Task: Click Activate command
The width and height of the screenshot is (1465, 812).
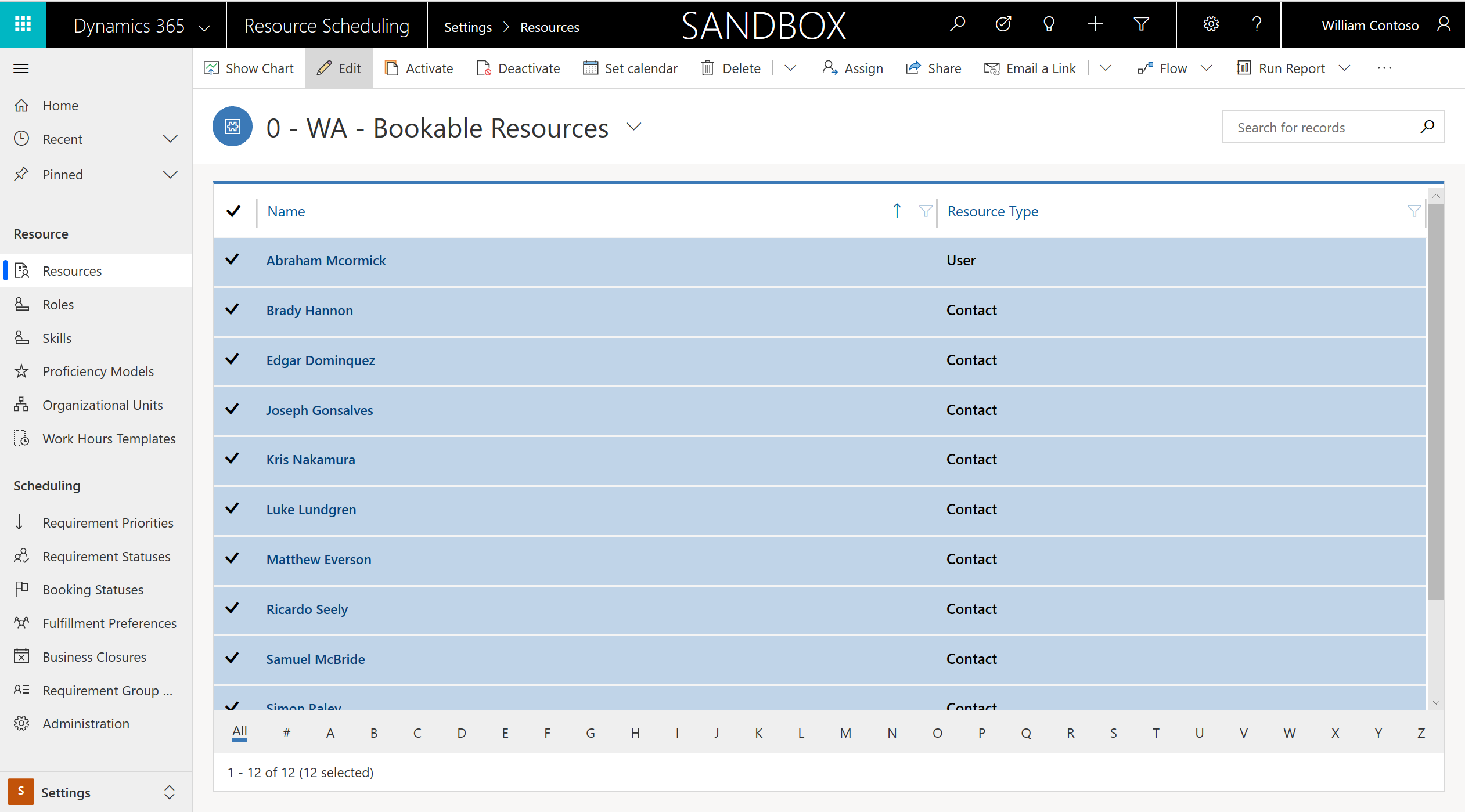Action: click(x=419, y=68)
